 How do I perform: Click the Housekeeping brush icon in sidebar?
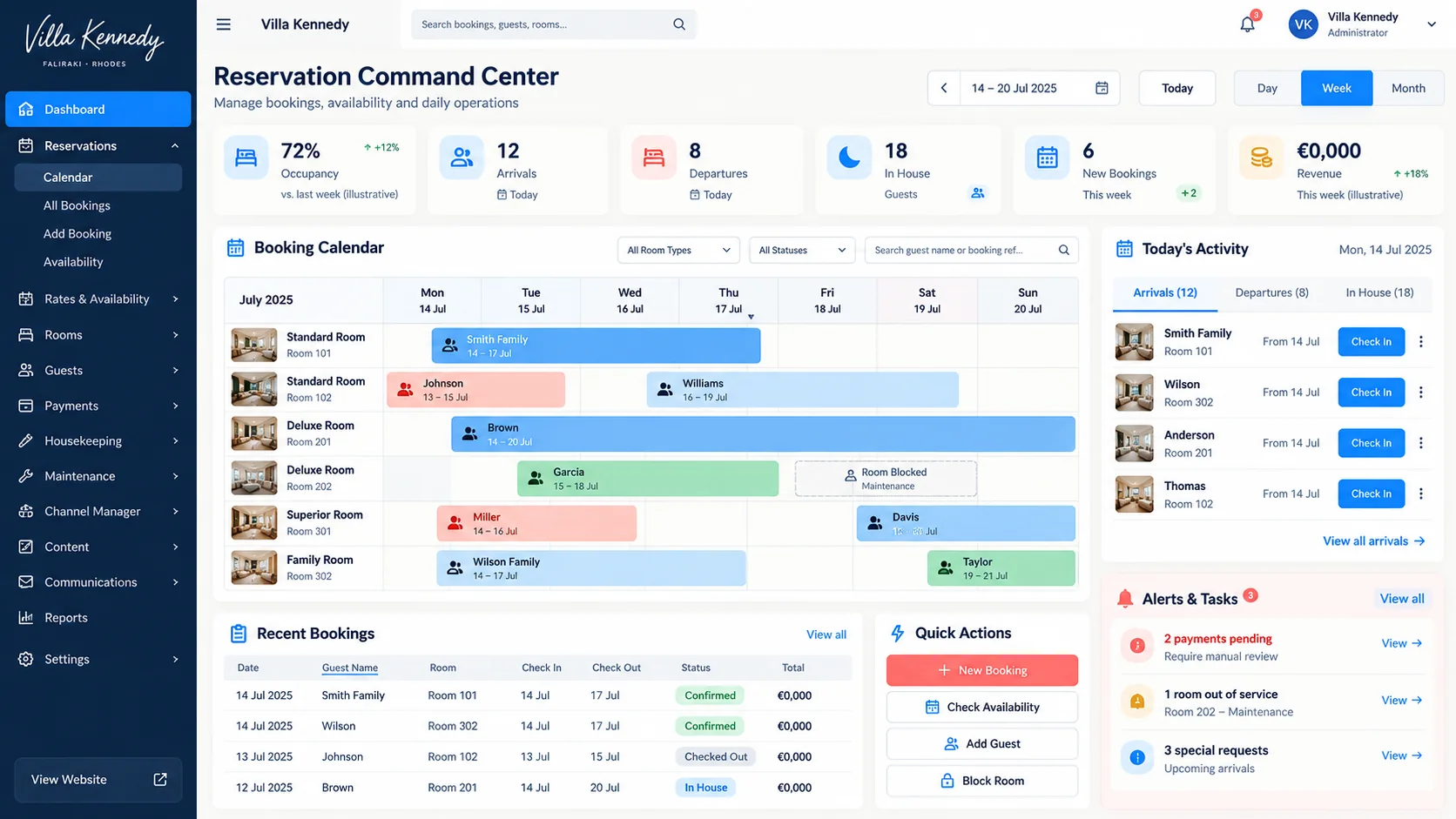26,440
